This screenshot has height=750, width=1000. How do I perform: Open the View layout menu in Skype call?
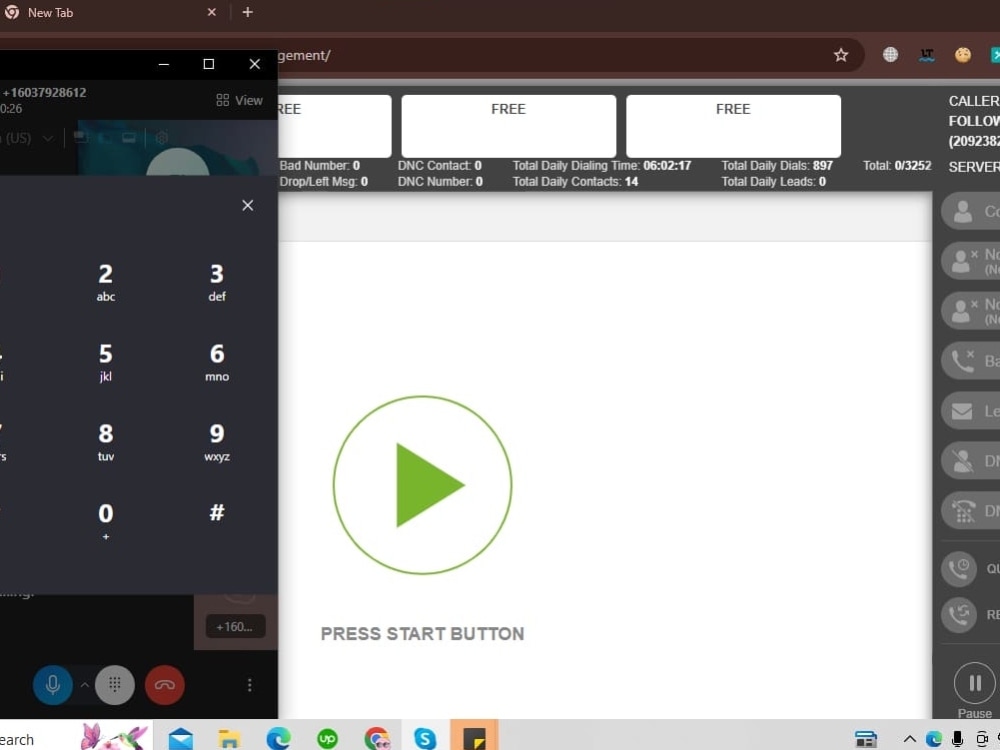click(239, 100)
